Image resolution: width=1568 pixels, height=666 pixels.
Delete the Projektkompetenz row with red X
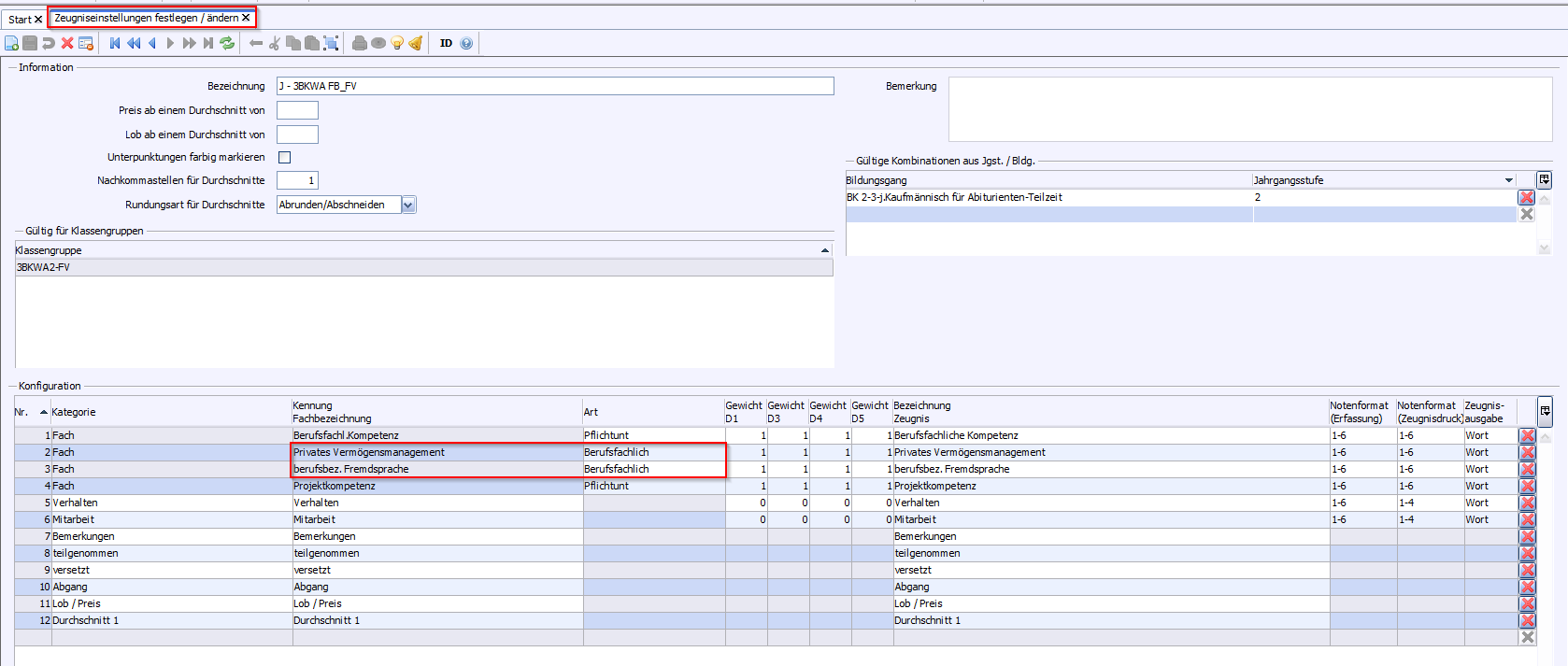(1527, 486)
